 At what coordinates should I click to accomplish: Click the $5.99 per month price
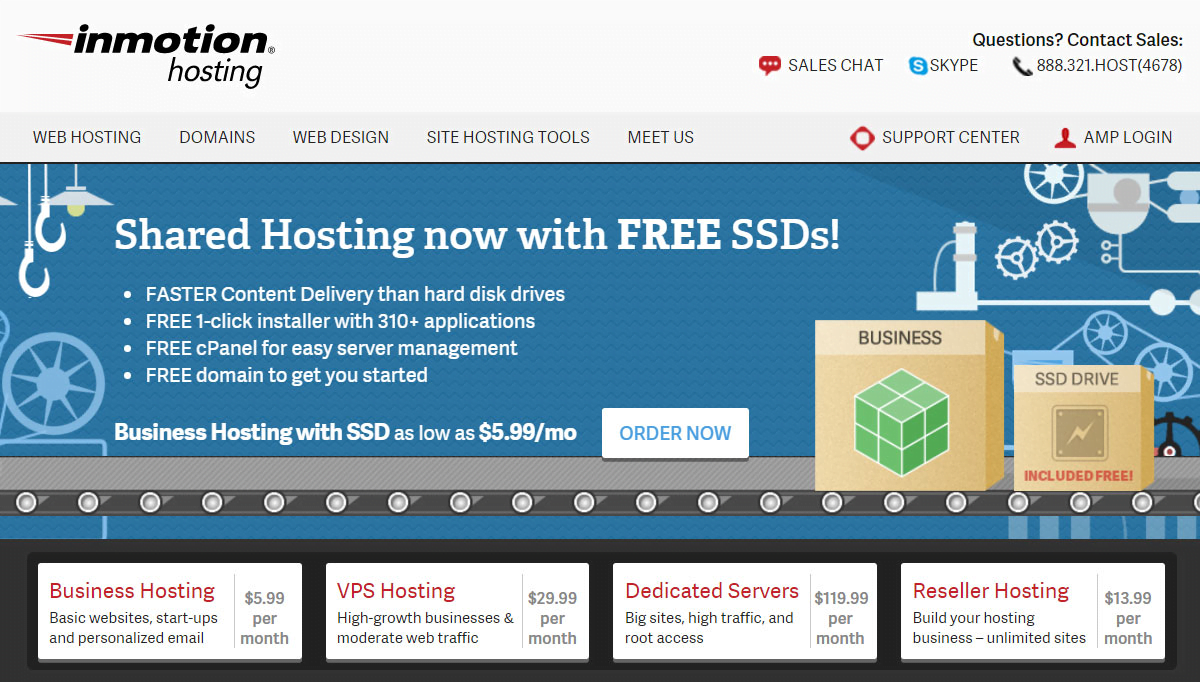pyautogui.click(x=264, y=618)
